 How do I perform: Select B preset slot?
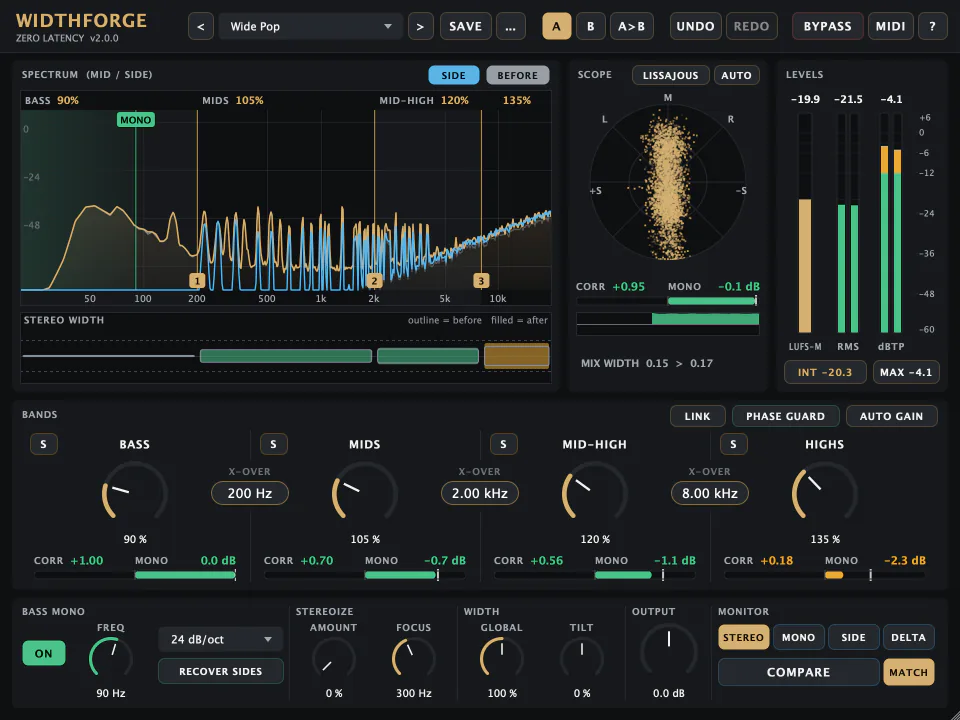pyautogui.click(x=590, y=26)
